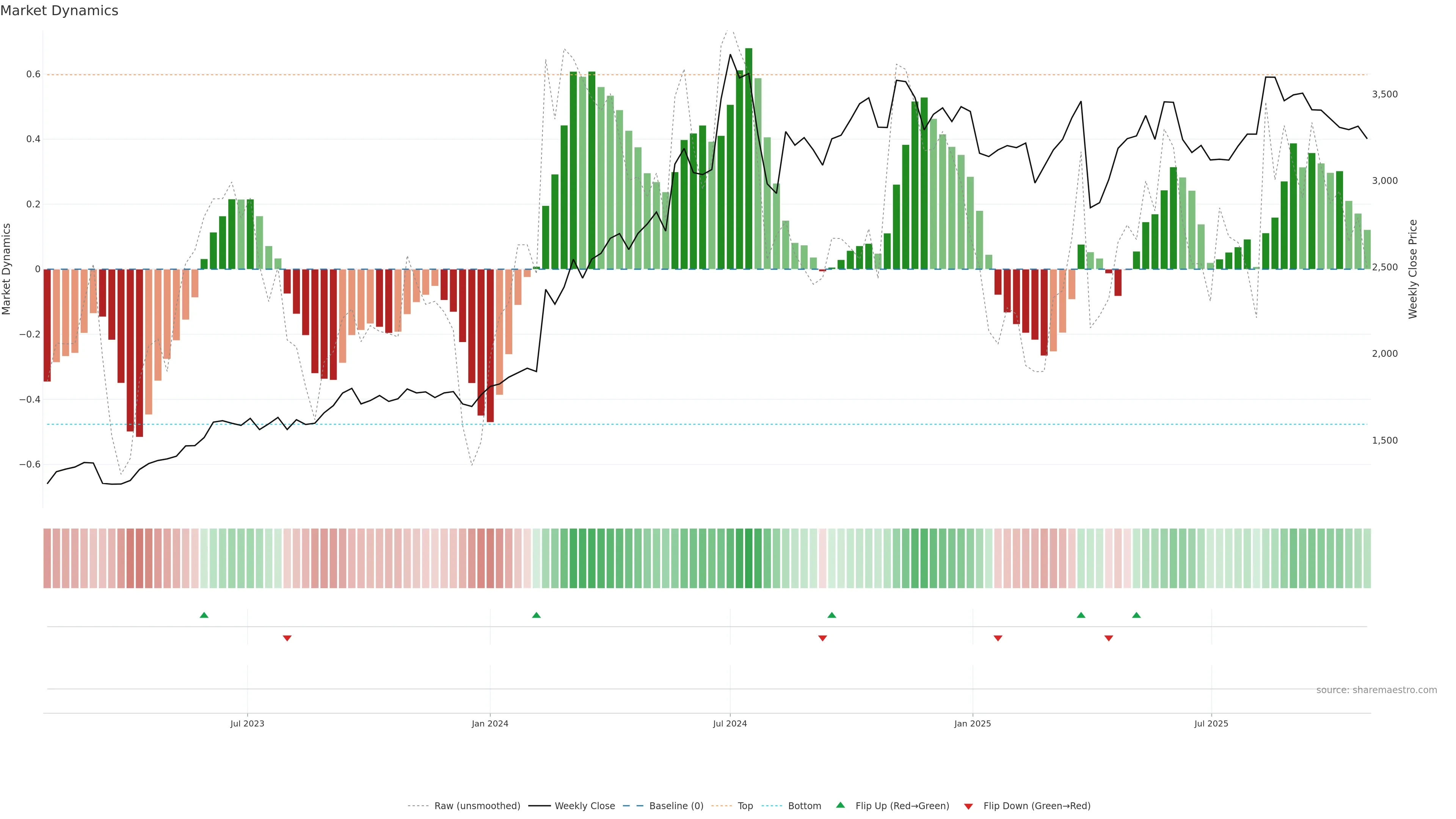
Task: Click the red flip-down triangle after Jul 2023
Action: [287, 638]
